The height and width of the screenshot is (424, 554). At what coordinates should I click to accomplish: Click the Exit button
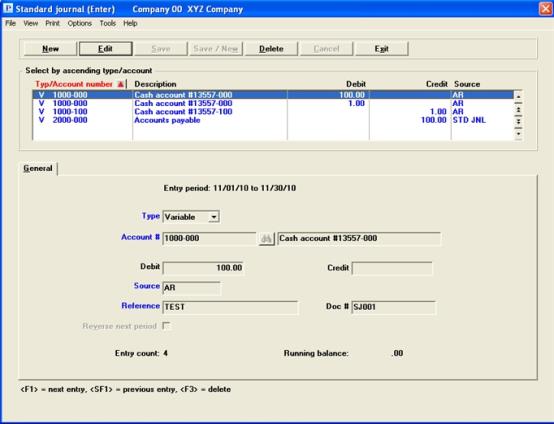[x=382, y=49]
